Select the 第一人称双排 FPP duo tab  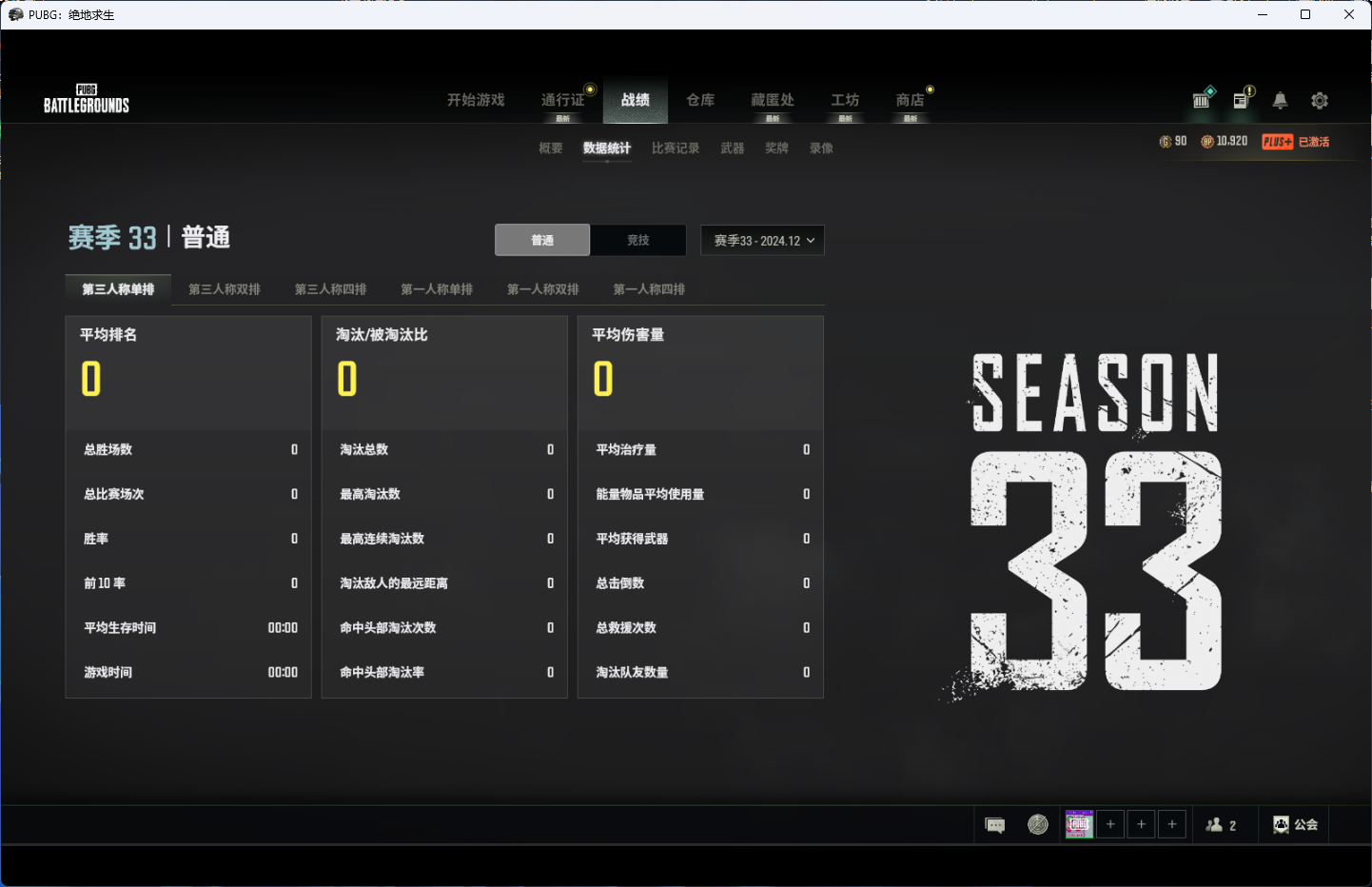[x=543, y=289]
